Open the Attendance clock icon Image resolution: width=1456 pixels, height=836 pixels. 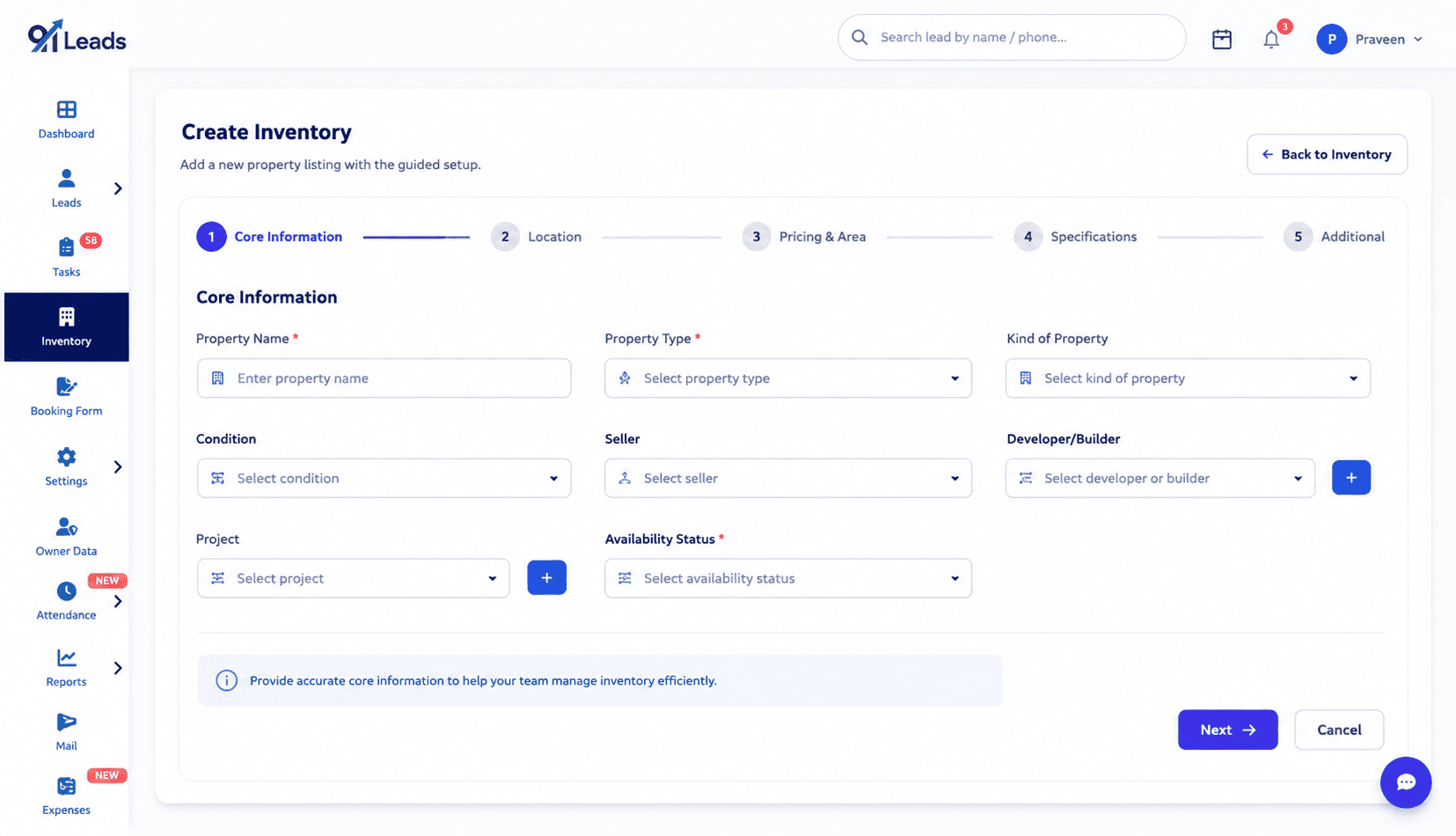66,591
